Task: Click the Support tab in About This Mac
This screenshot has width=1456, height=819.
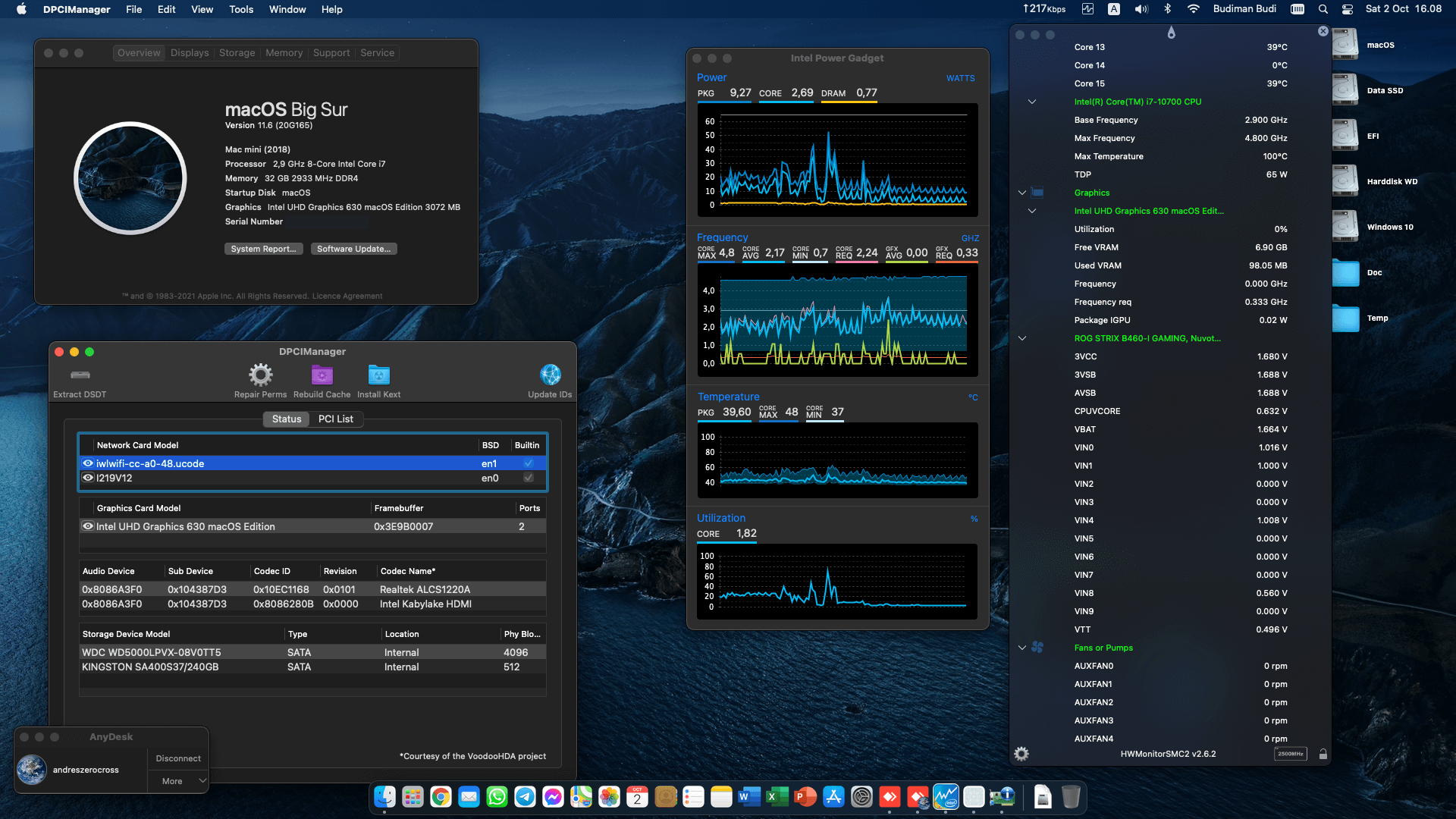Action: (331, 53)
